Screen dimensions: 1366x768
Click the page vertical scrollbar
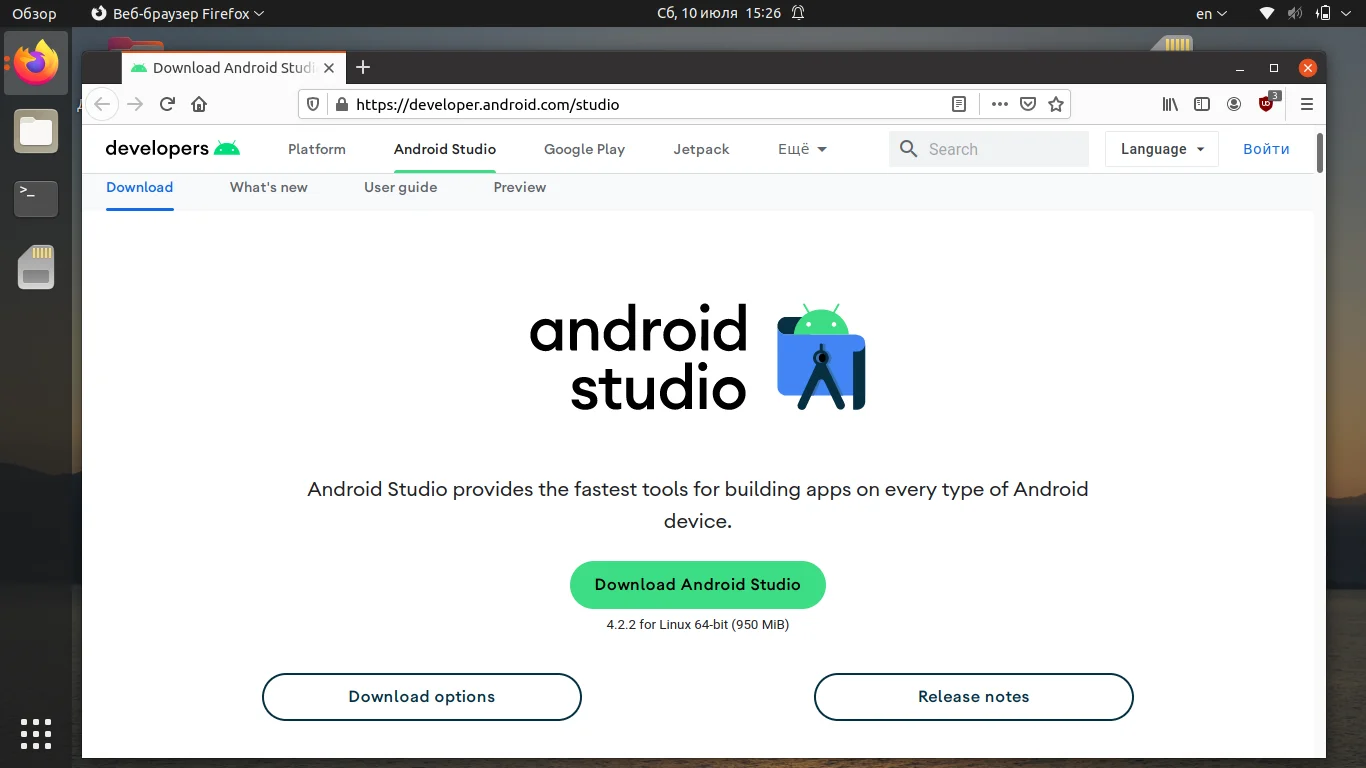(x=1320, y=152)
